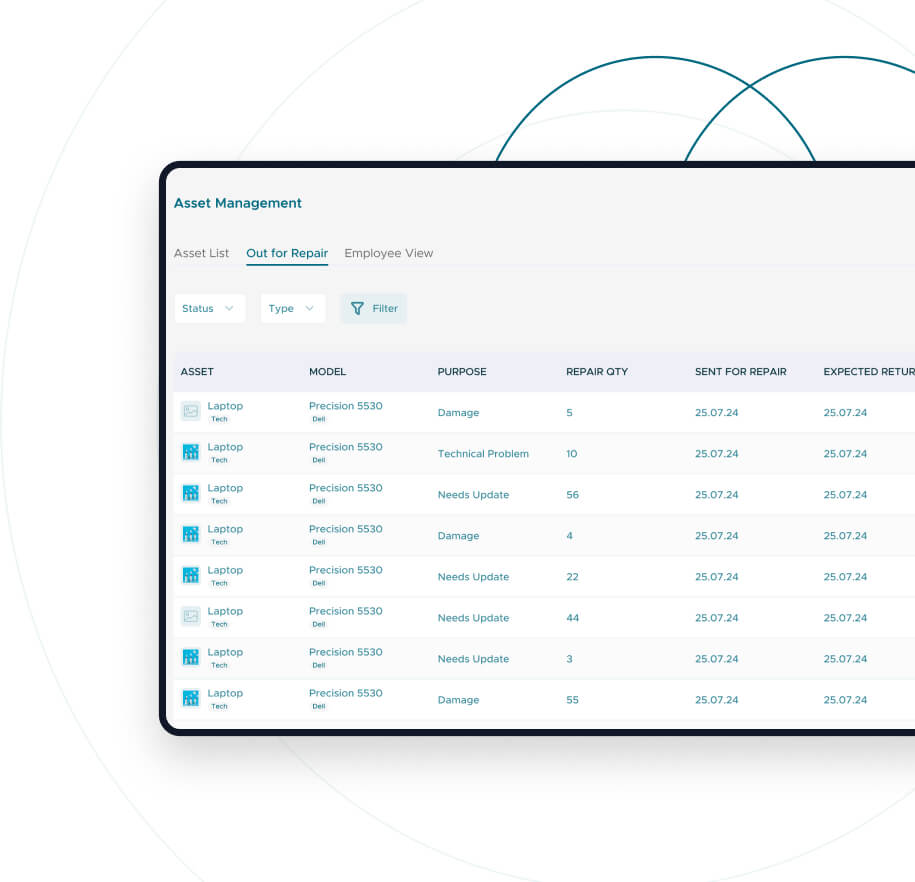Select the Out for Repair tab

(x=287, y=253)
